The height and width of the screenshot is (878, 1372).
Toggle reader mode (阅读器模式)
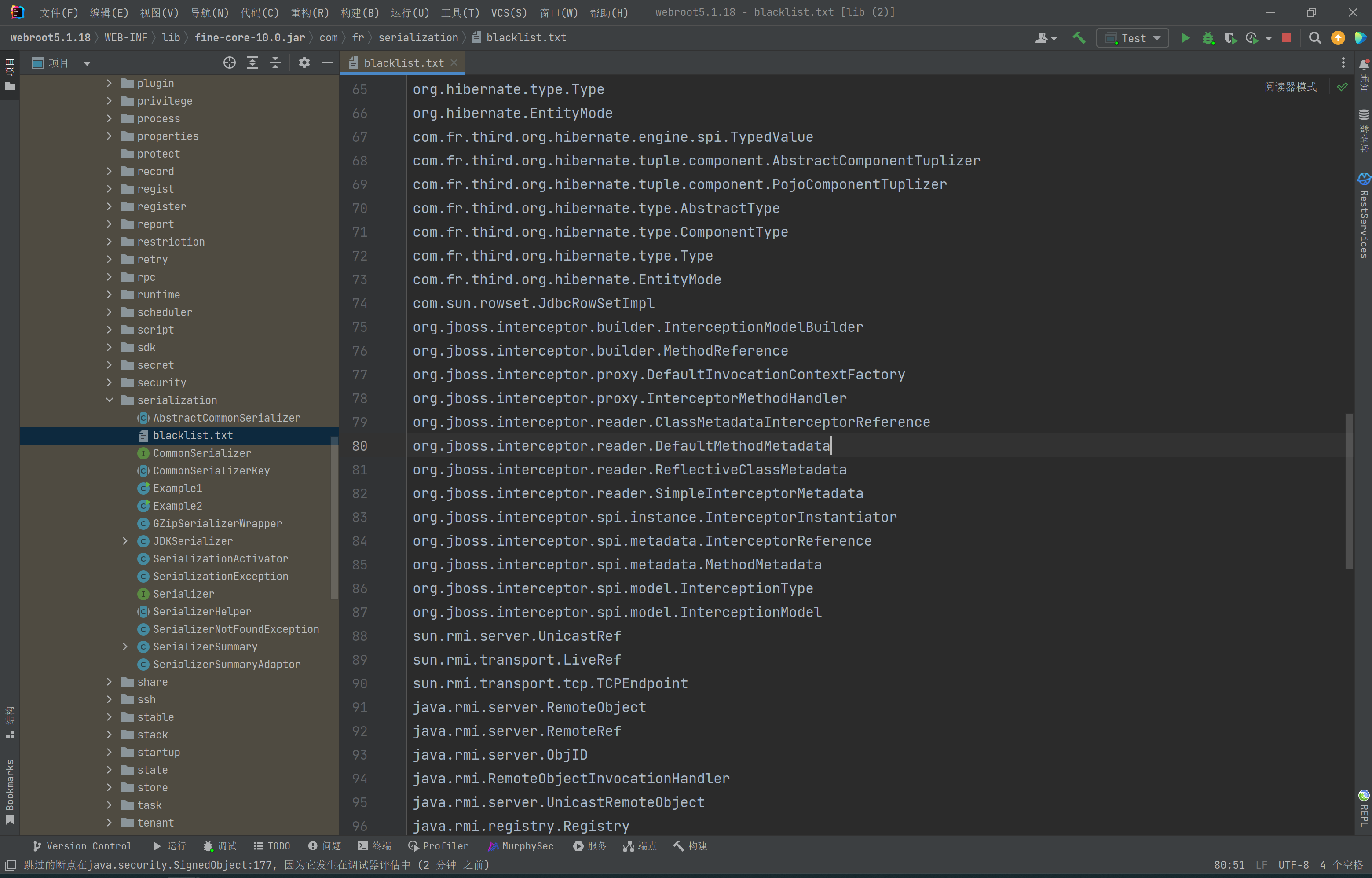(1291, 87)
